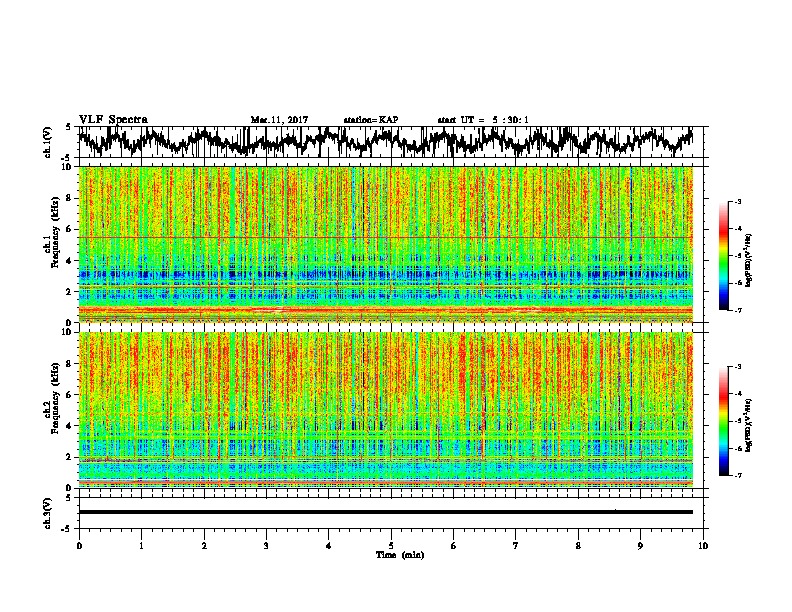This screenshot has width=792, height=612.
Task: Select the date text 'Mar.11, 2017'
Action: tap(279, 120)
